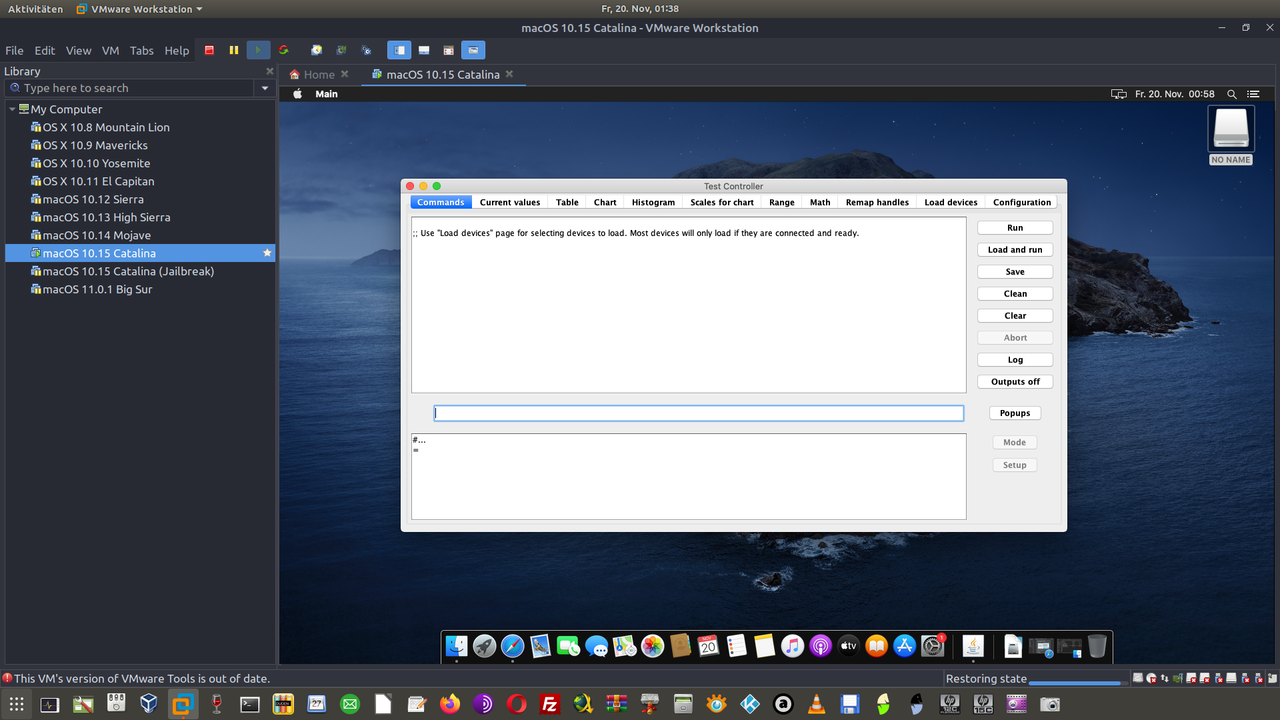Open Calendar in the macOS dock
The image size is (1280, 720).
pos(709,647)
